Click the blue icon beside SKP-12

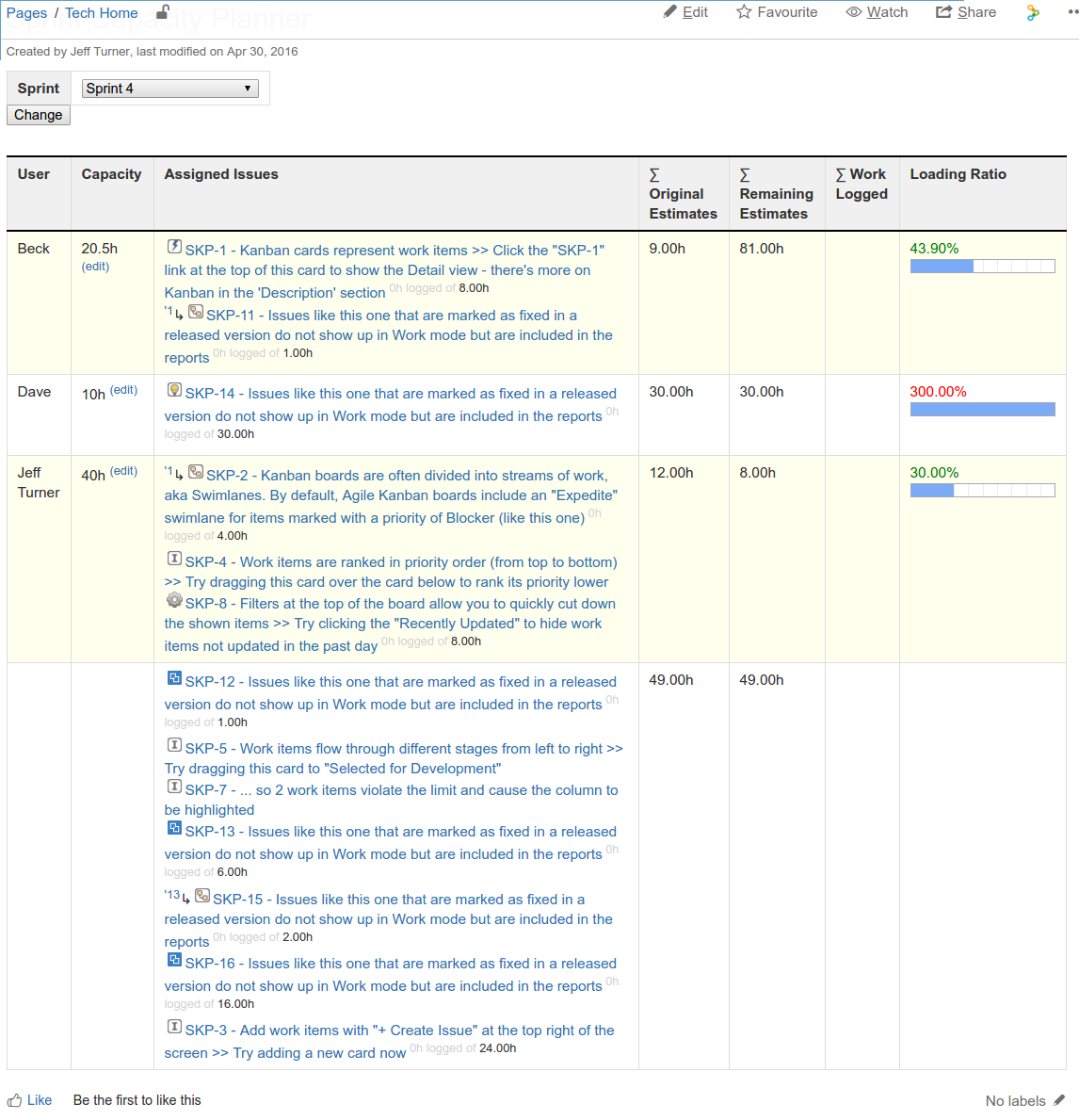(x=174, y=679)
